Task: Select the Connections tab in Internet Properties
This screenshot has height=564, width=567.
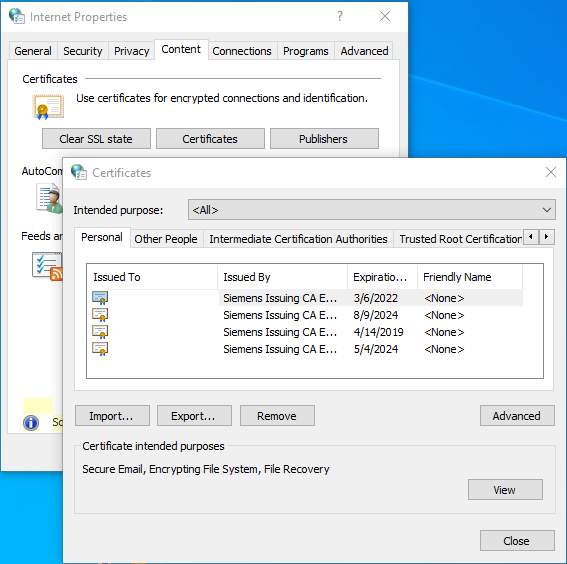Action: coord(242,51)
